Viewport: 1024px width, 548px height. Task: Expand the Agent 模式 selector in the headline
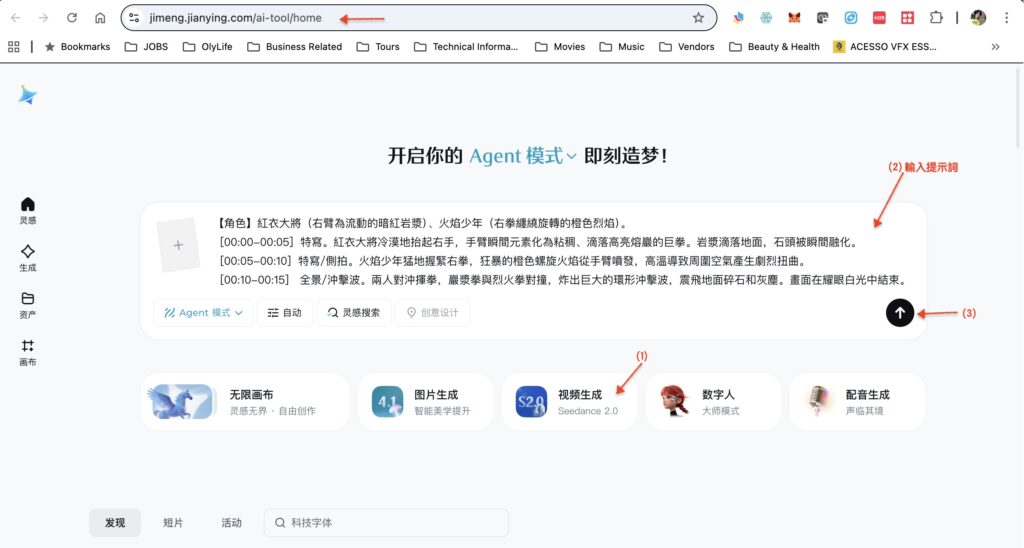click(523, 156)
